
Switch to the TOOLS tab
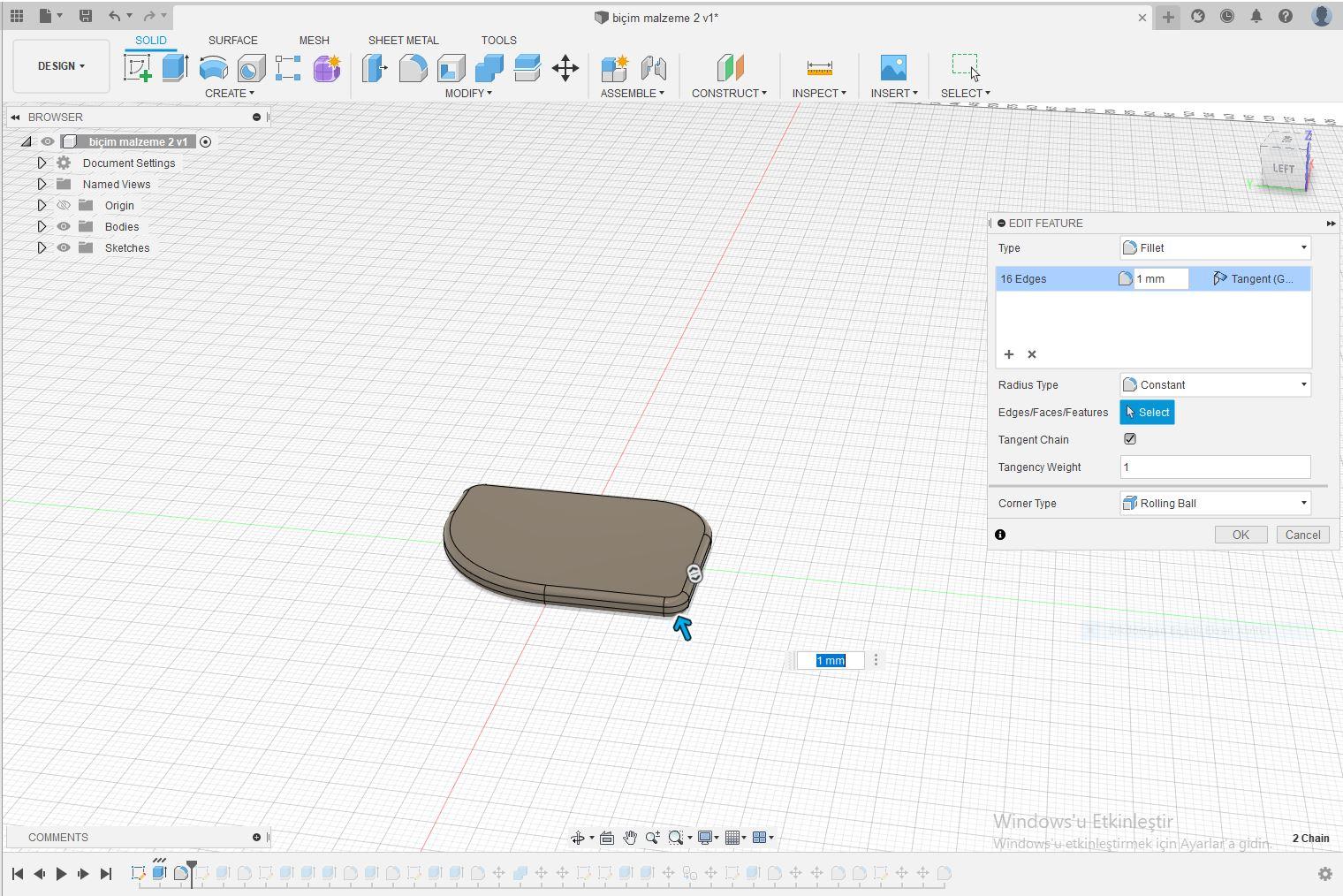498,40
